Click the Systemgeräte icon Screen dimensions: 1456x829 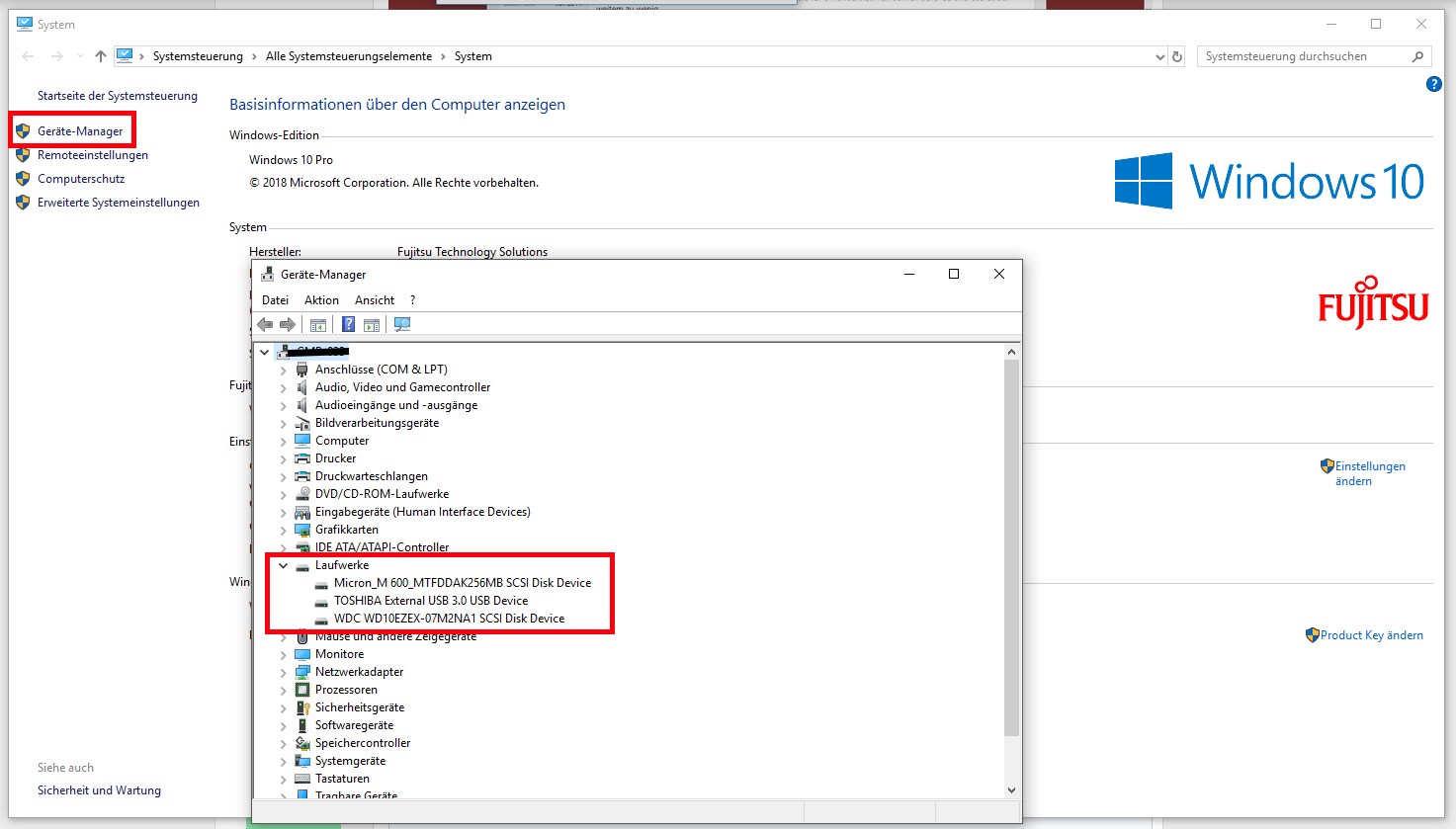tap(302, 761)
